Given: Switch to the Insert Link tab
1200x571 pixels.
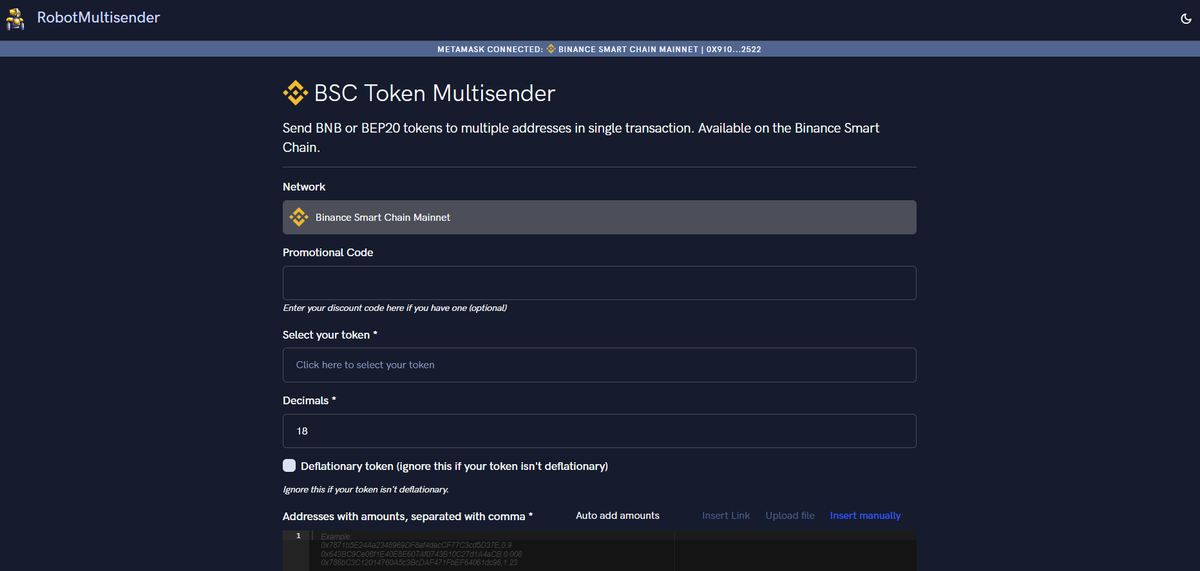Looking at the screenshot, I should (x=726, y=516).
